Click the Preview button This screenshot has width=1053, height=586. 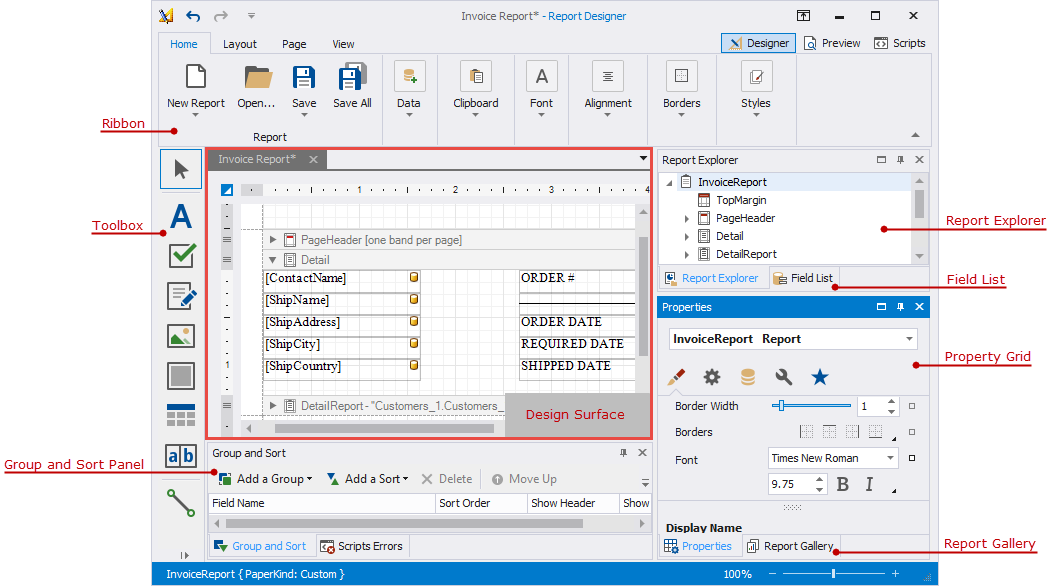[x=832, y=43]
